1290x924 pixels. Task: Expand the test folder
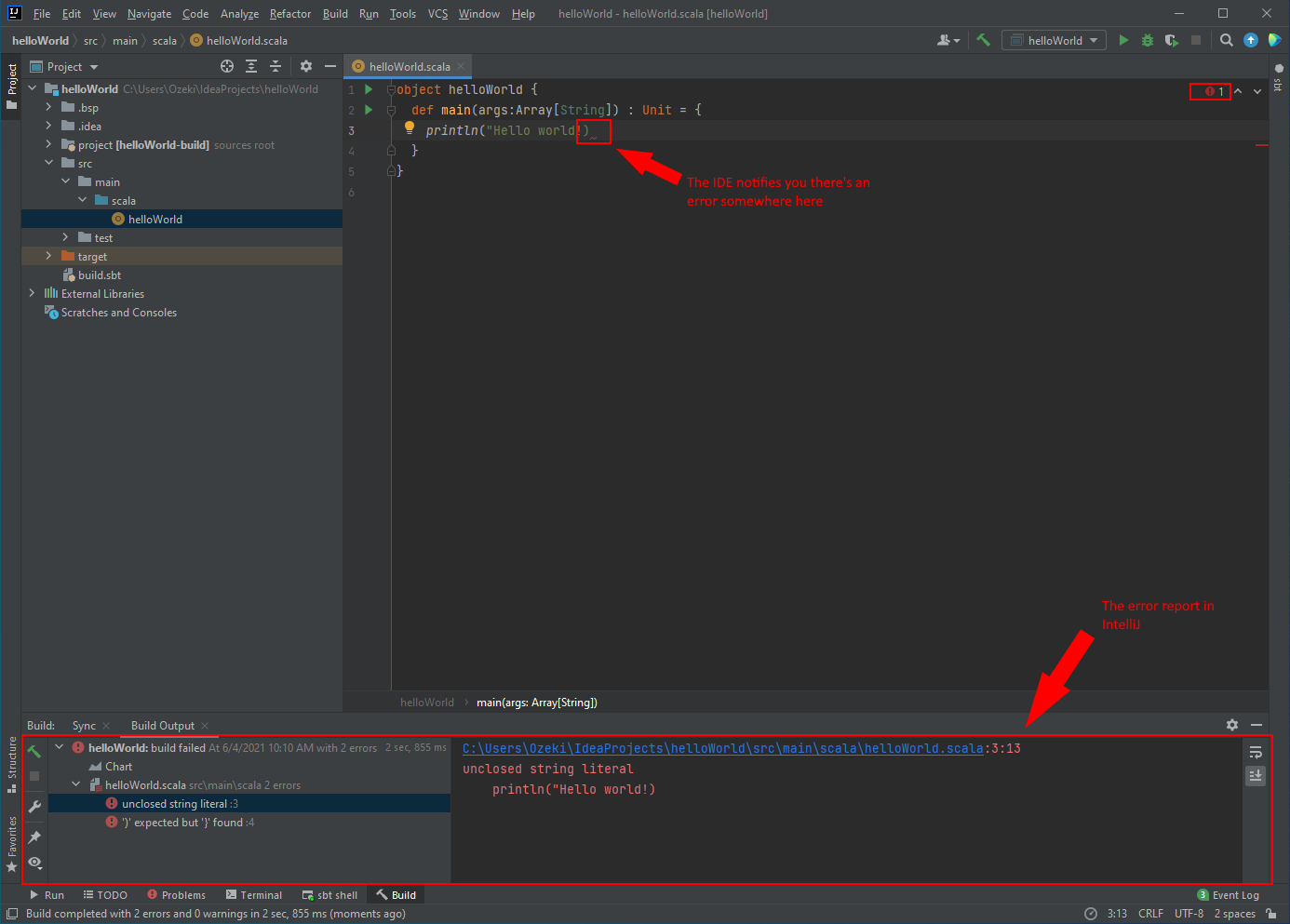tap(65, 237)
